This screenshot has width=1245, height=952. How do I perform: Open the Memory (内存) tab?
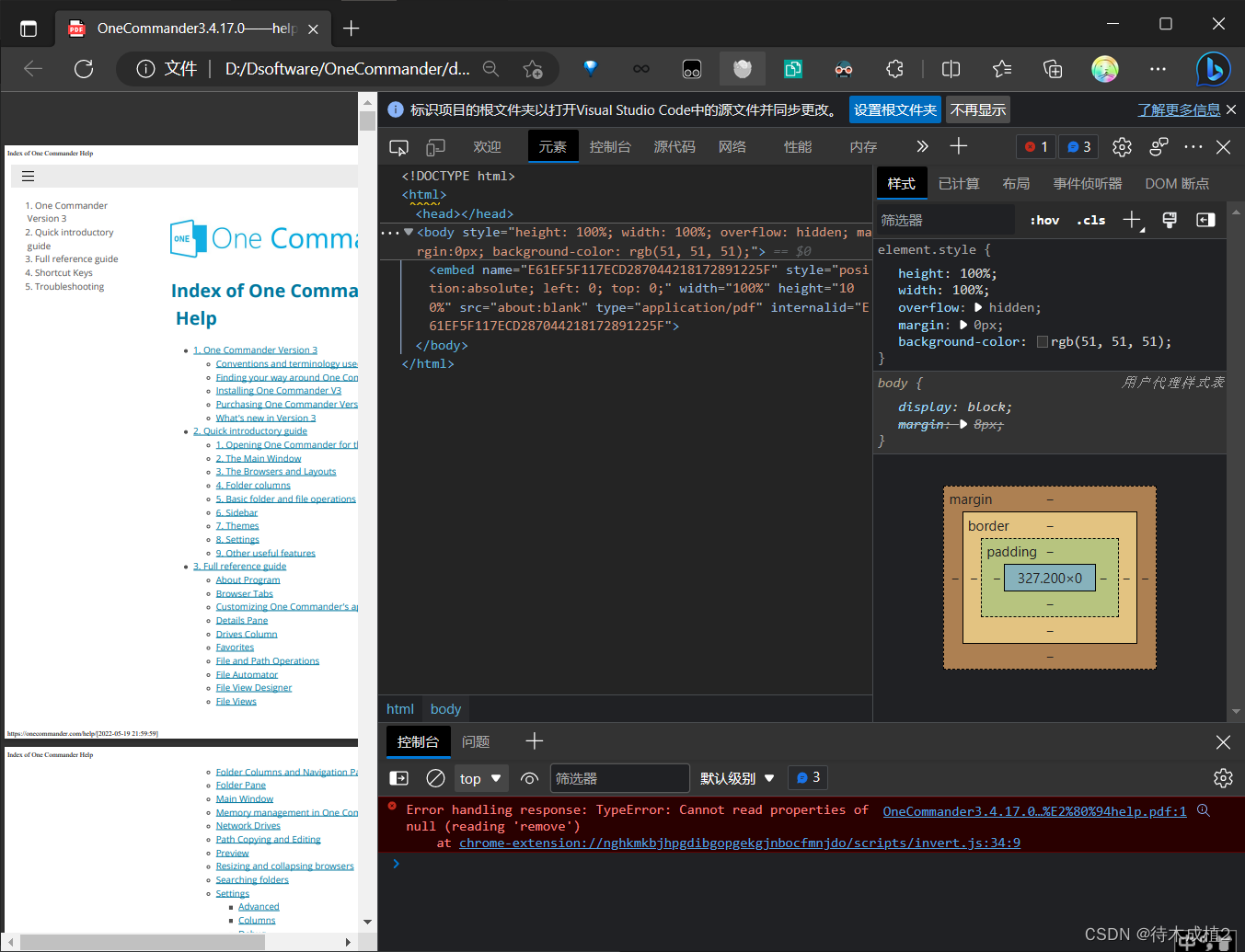863,147
